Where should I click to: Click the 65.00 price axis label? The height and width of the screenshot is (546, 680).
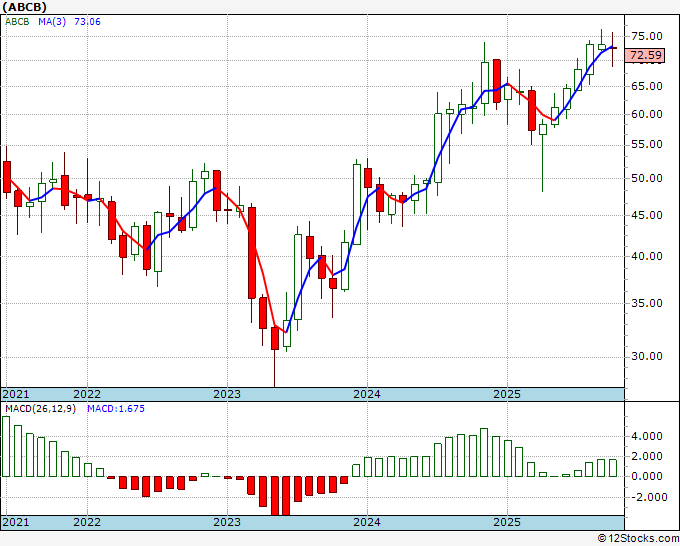tap(647, 86)
